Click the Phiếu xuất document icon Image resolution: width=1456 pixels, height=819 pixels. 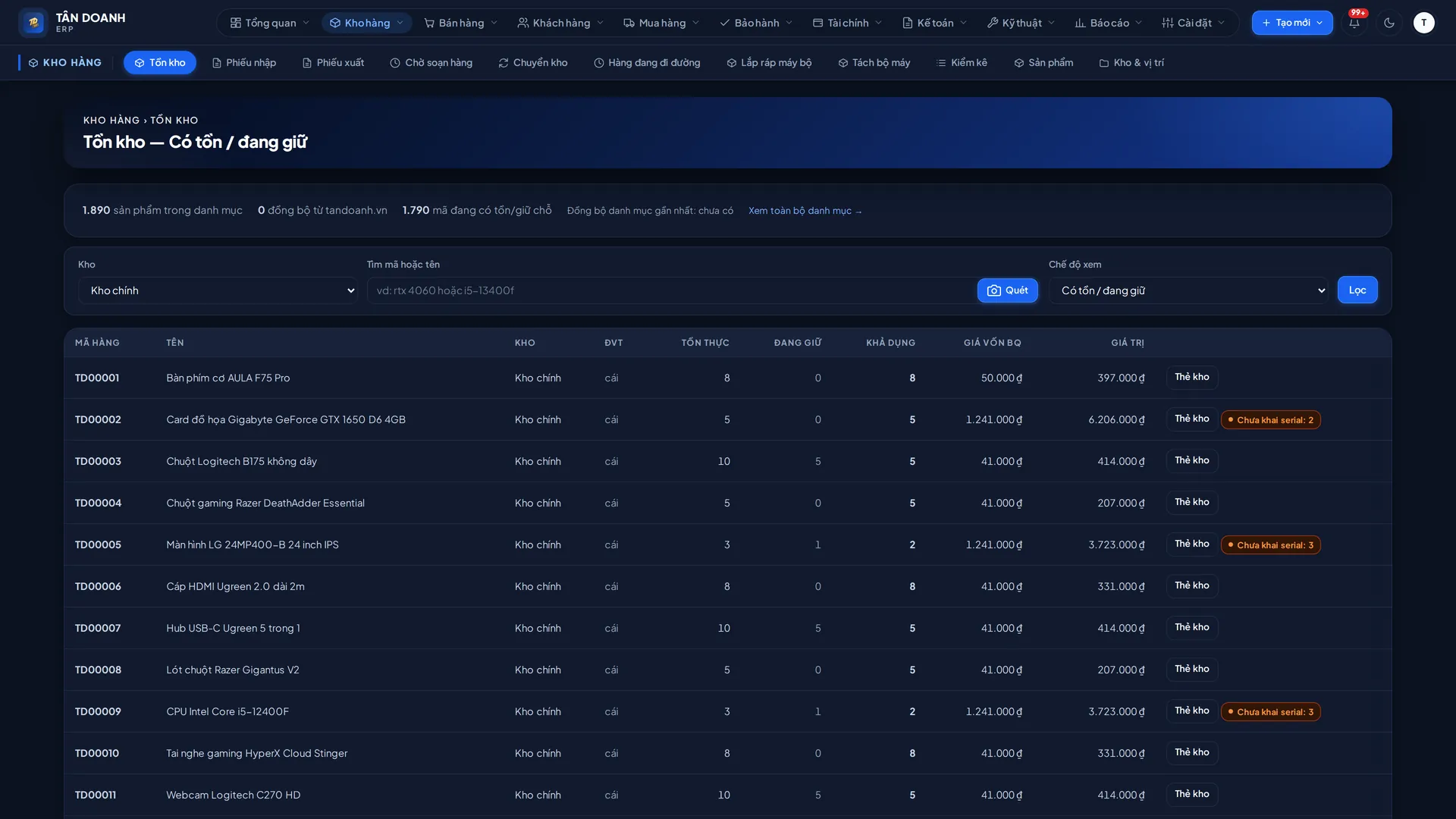pyautogui.click(x=307, y=63)
